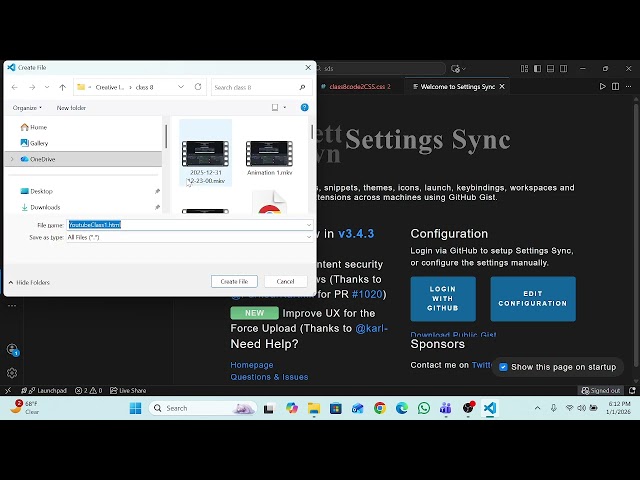This screenshot has width=640, height=480.
Task: Split the VS Code editor
Action: [616, 87]
